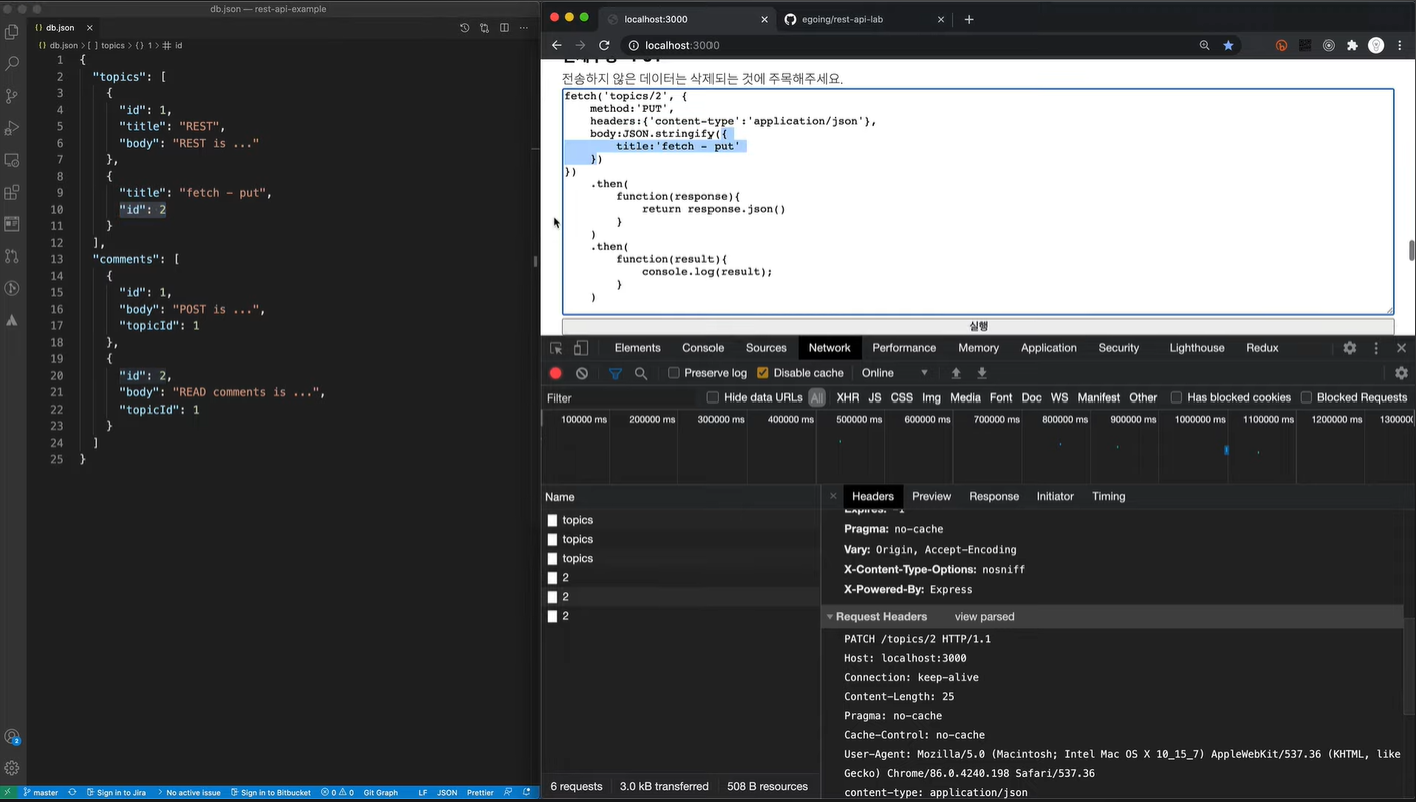Go back in the Chrome browser
Image resolution: width=1416 pixels, height=802 pixels.
pyautogui.click(x=557, y=45)
